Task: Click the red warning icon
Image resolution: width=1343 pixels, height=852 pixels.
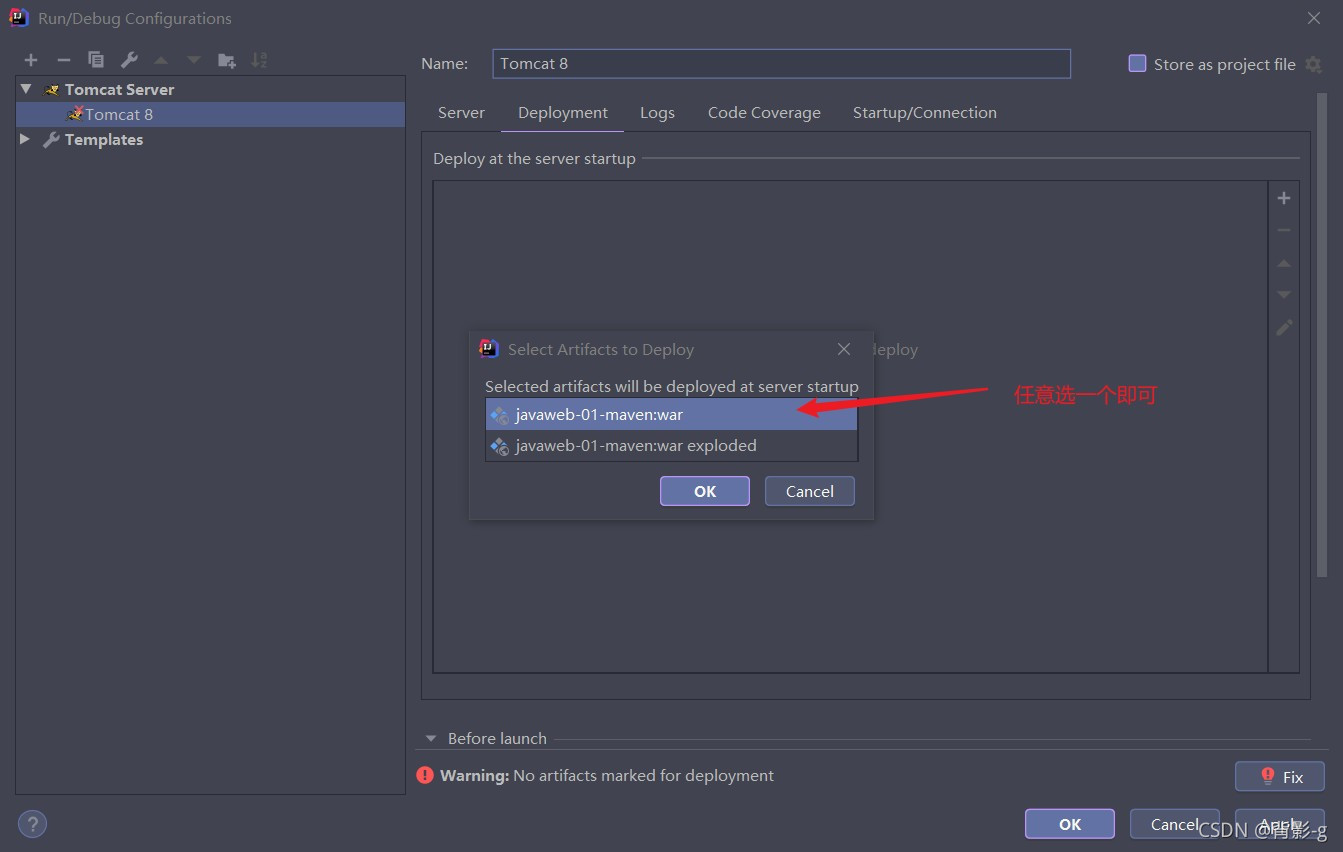Action: point(425,775)
